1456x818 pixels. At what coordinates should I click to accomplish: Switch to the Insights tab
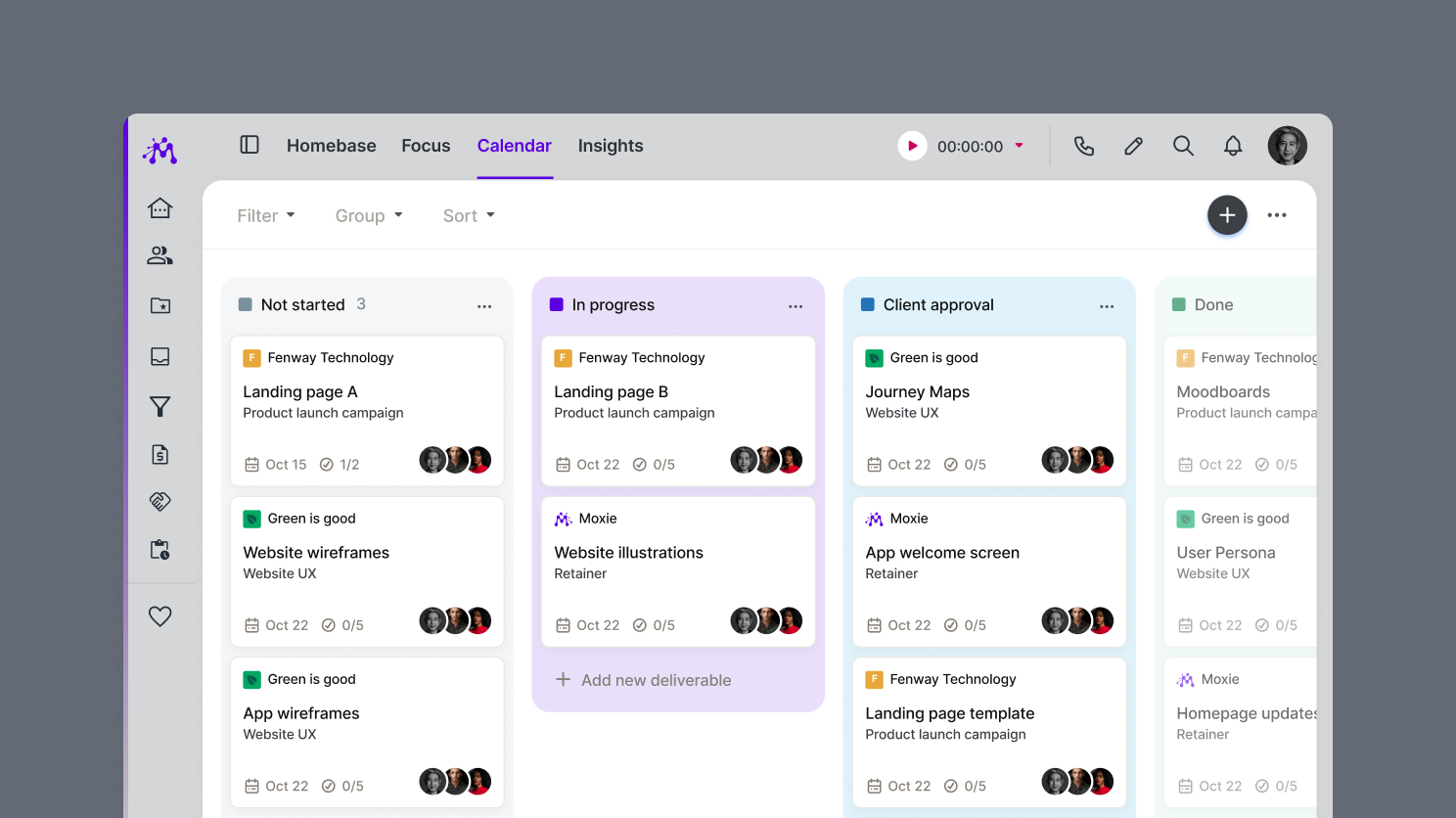point(611,146)
